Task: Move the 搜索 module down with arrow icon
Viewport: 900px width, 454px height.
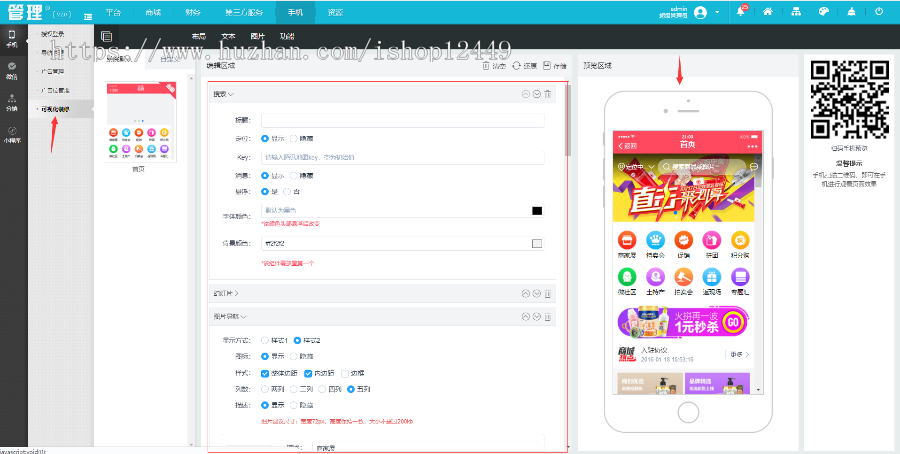Action: click(x=537, y=95)
